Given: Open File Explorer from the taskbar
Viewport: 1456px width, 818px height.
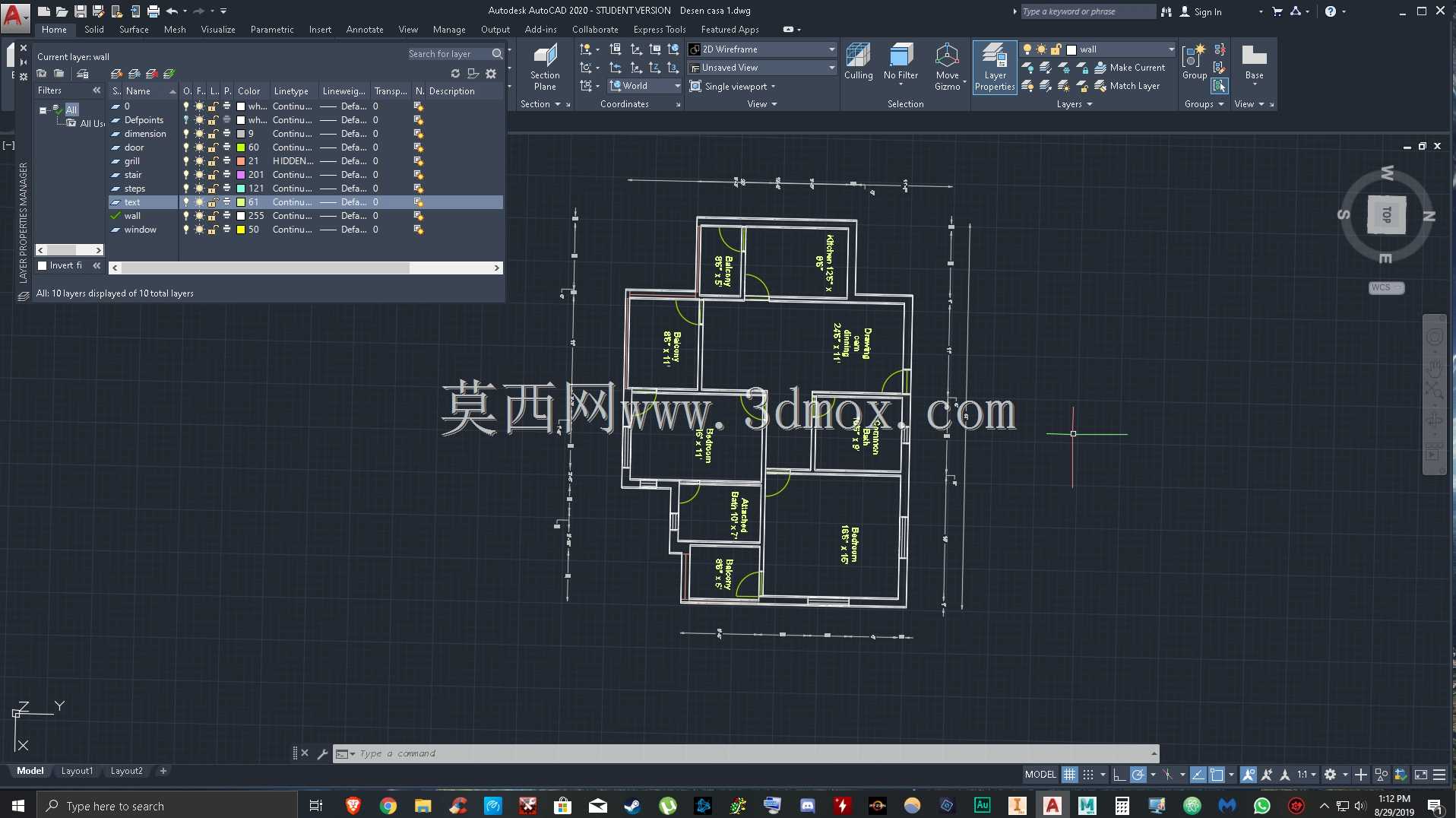Looking at the screenshot, I should click(x=423, y=805).
